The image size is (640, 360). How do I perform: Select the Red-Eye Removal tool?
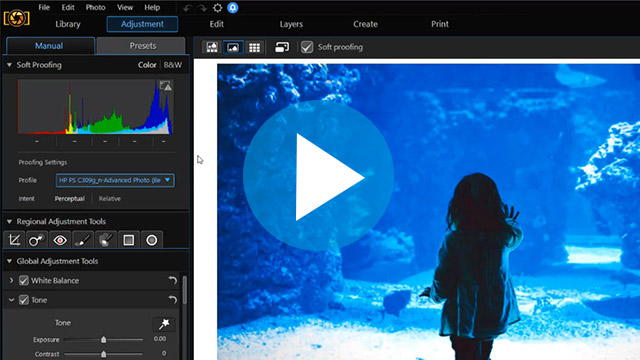click(60, 240)
